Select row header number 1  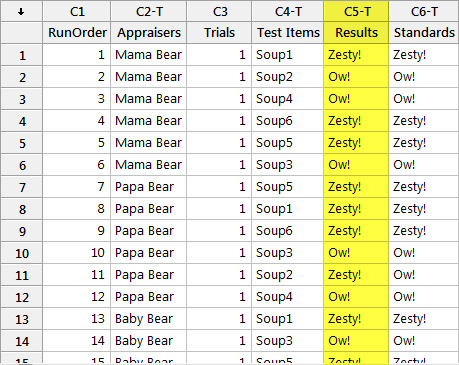[x=22, y=55]
